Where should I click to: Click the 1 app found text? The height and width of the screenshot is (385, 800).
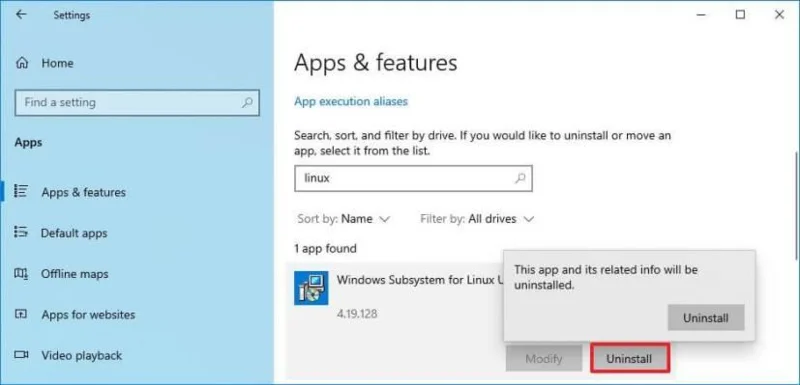325,249
